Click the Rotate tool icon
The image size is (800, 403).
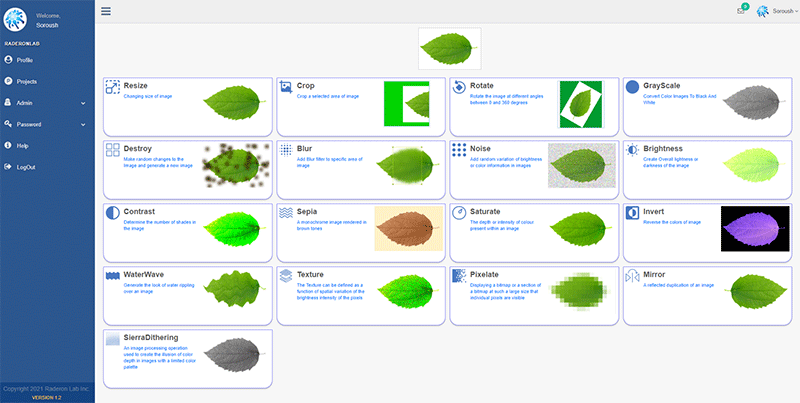coord(459,87)
